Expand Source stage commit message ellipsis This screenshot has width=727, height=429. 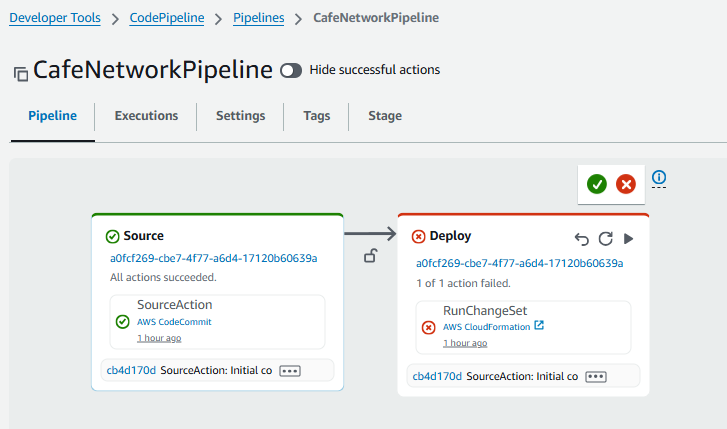(x=290, y=371)
